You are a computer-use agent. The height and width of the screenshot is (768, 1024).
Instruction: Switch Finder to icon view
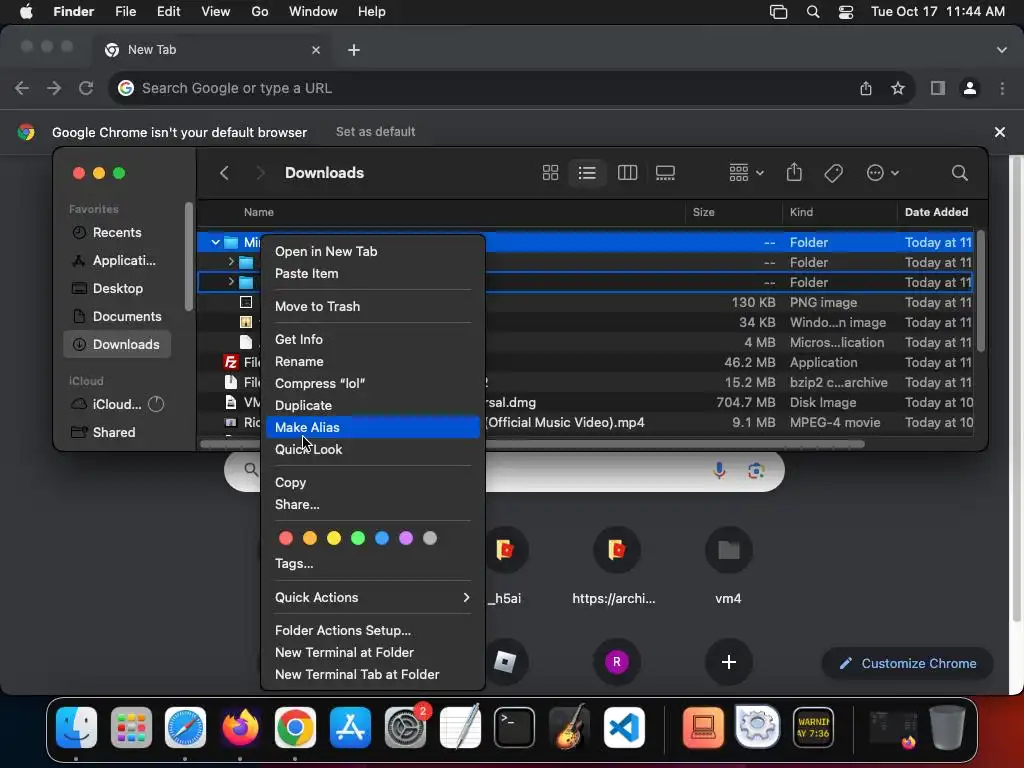550,173
